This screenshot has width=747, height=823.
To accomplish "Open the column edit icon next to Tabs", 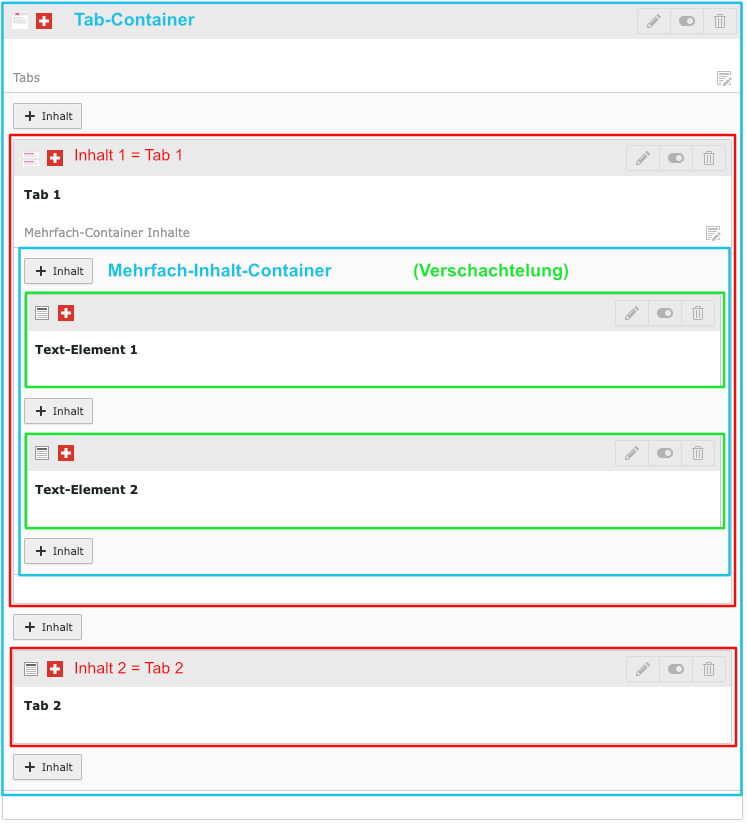I will click(724, 79).
